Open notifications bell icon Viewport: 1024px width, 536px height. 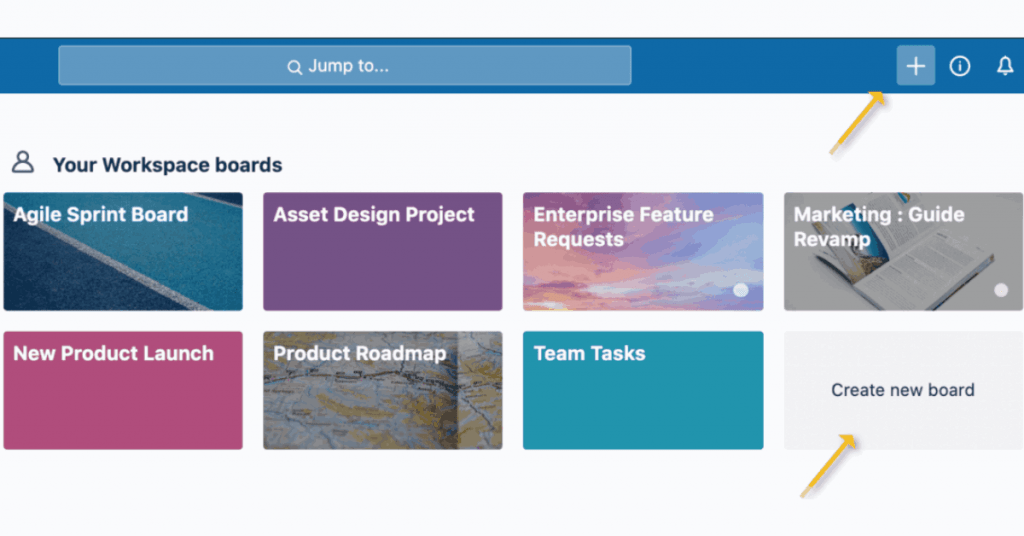pos(1005,66)
